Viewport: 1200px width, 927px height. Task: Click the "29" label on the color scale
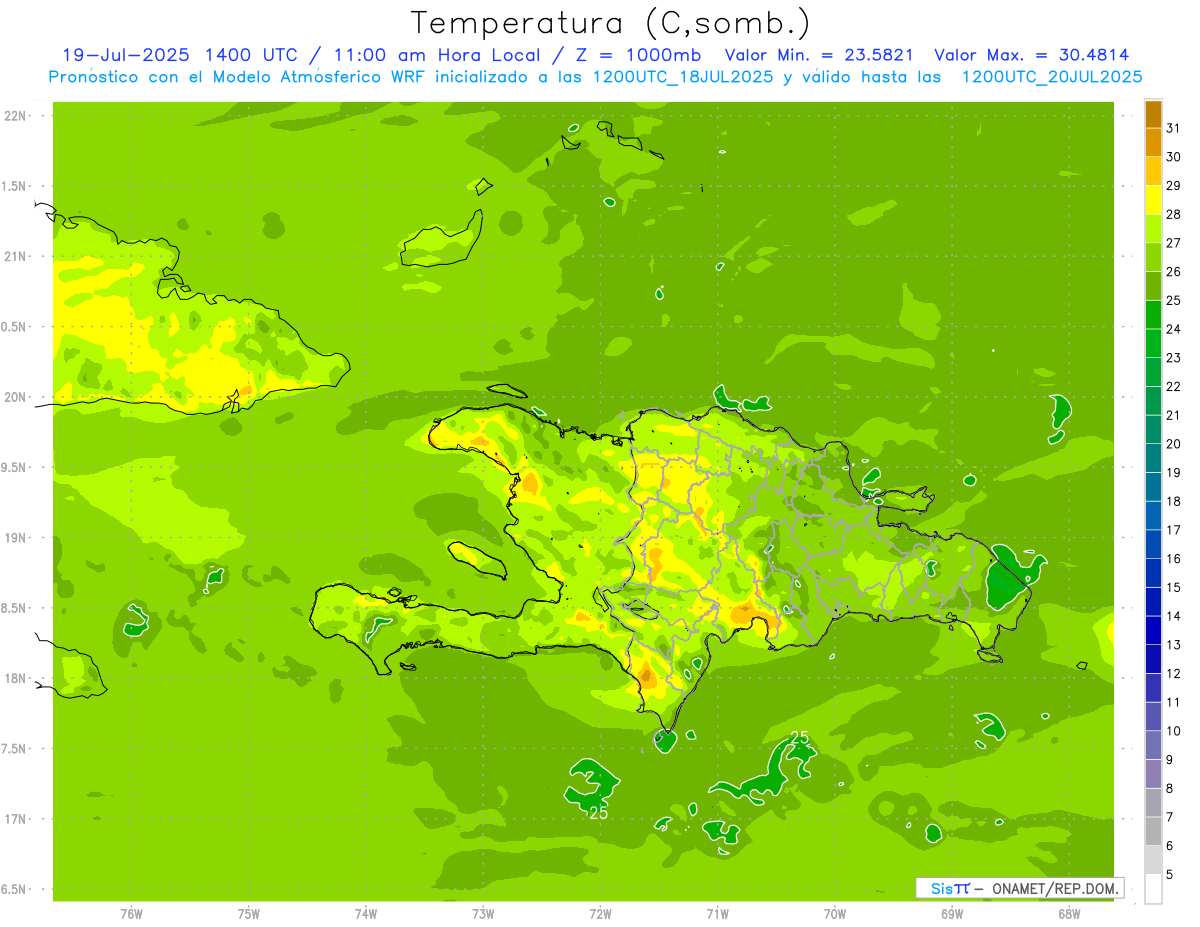[1173, 185]
